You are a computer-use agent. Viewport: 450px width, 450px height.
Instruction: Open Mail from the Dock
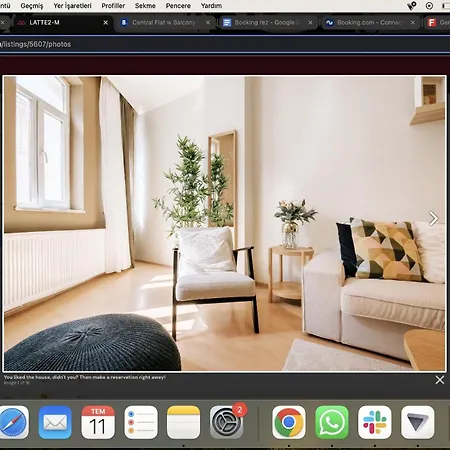[x=55, y=422]
